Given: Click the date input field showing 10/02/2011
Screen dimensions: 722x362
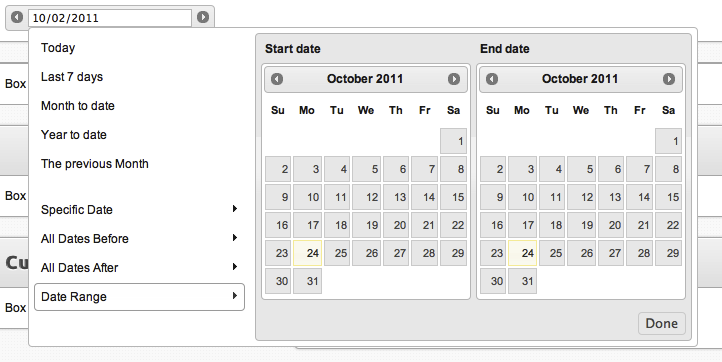Looking at the screenshot, I should point(110,18).
